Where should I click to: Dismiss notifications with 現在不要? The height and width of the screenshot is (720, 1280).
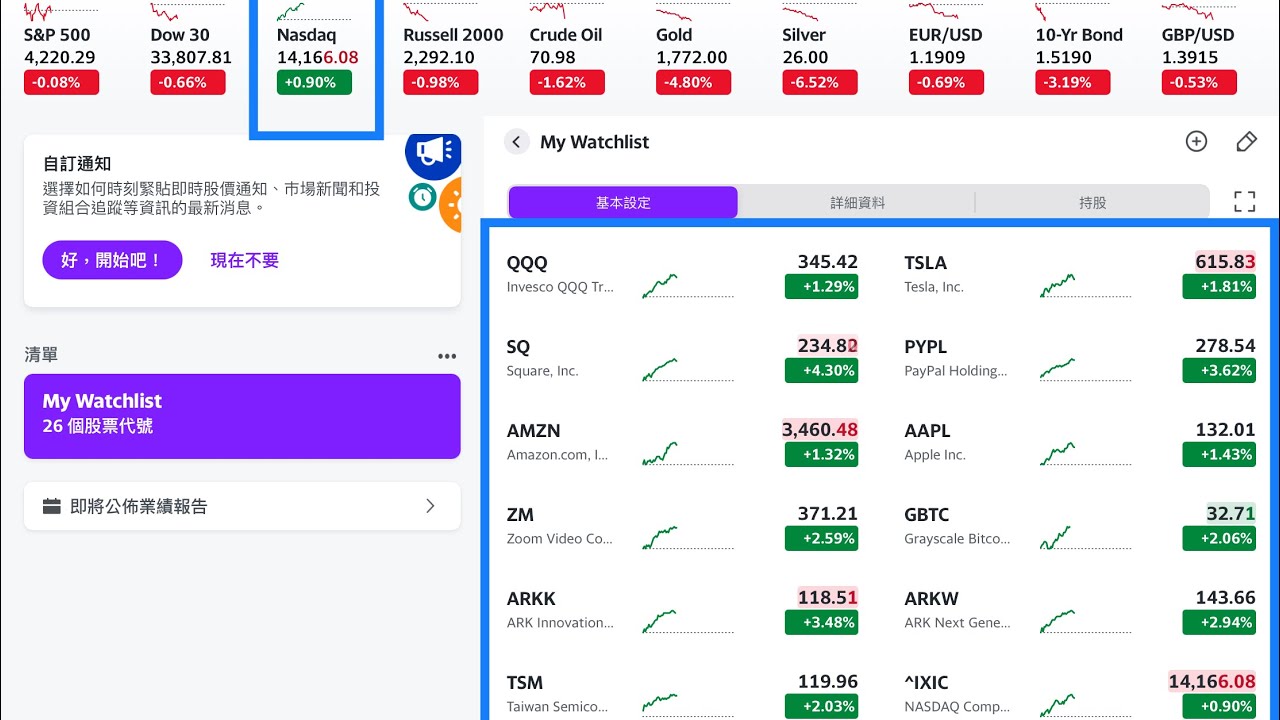245,260
